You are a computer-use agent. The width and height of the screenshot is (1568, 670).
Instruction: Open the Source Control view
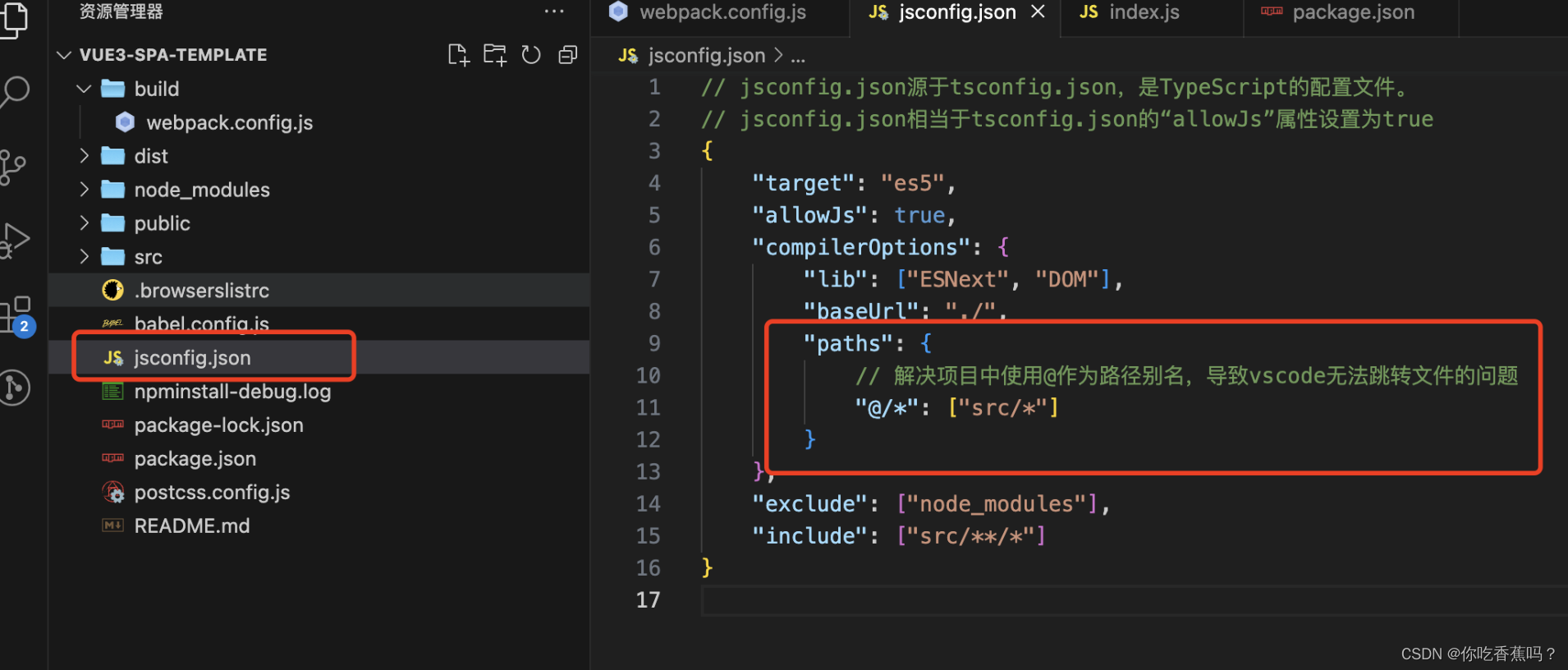[12, 167]
